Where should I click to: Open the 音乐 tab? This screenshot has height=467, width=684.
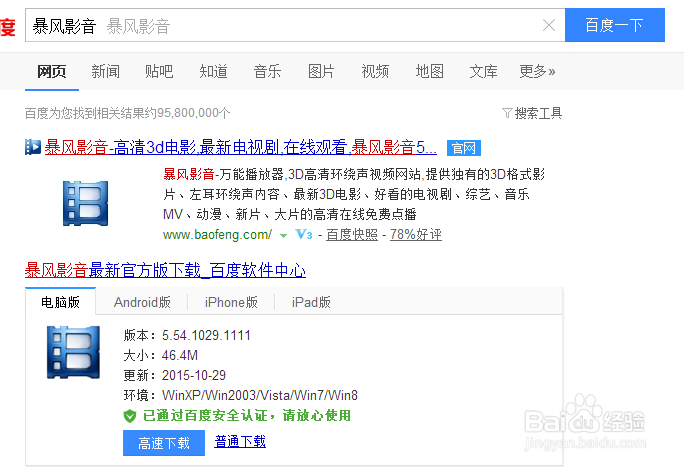click(267, 71)
